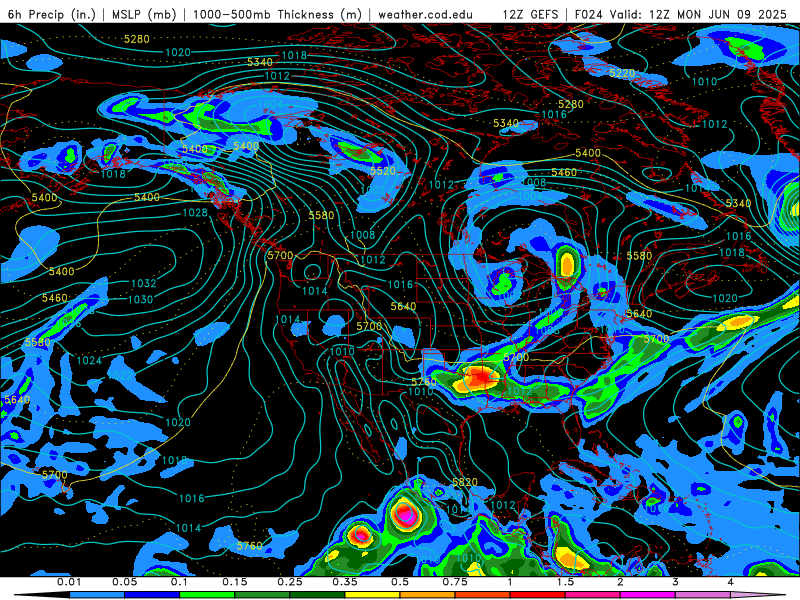
Task: Click the 0.75 value on the color scale
Action: point(455,582)
